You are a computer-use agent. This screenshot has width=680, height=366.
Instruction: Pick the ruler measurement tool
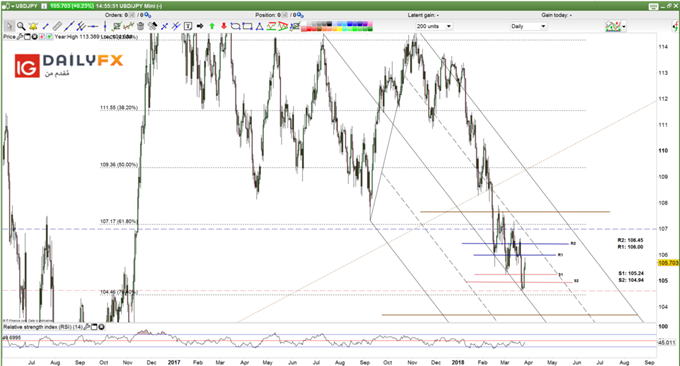(x=57, y=26)
